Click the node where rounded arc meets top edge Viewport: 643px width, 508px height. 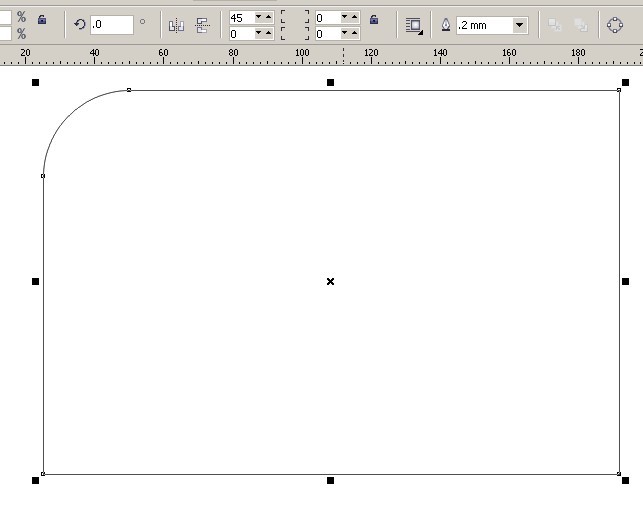[129, 90]
